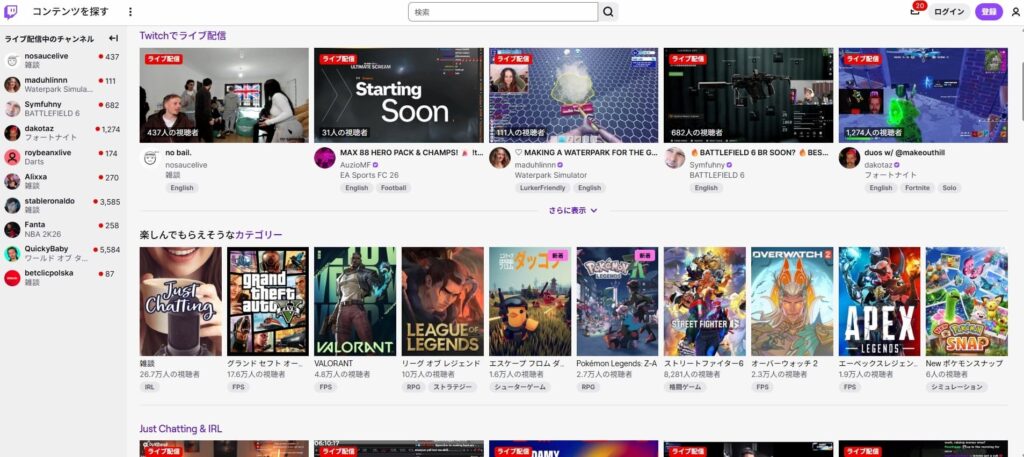The width and height of the screenshot is (1024, 457).
Task: Collapse the live channels sidebar arrow
Action: 114,38
